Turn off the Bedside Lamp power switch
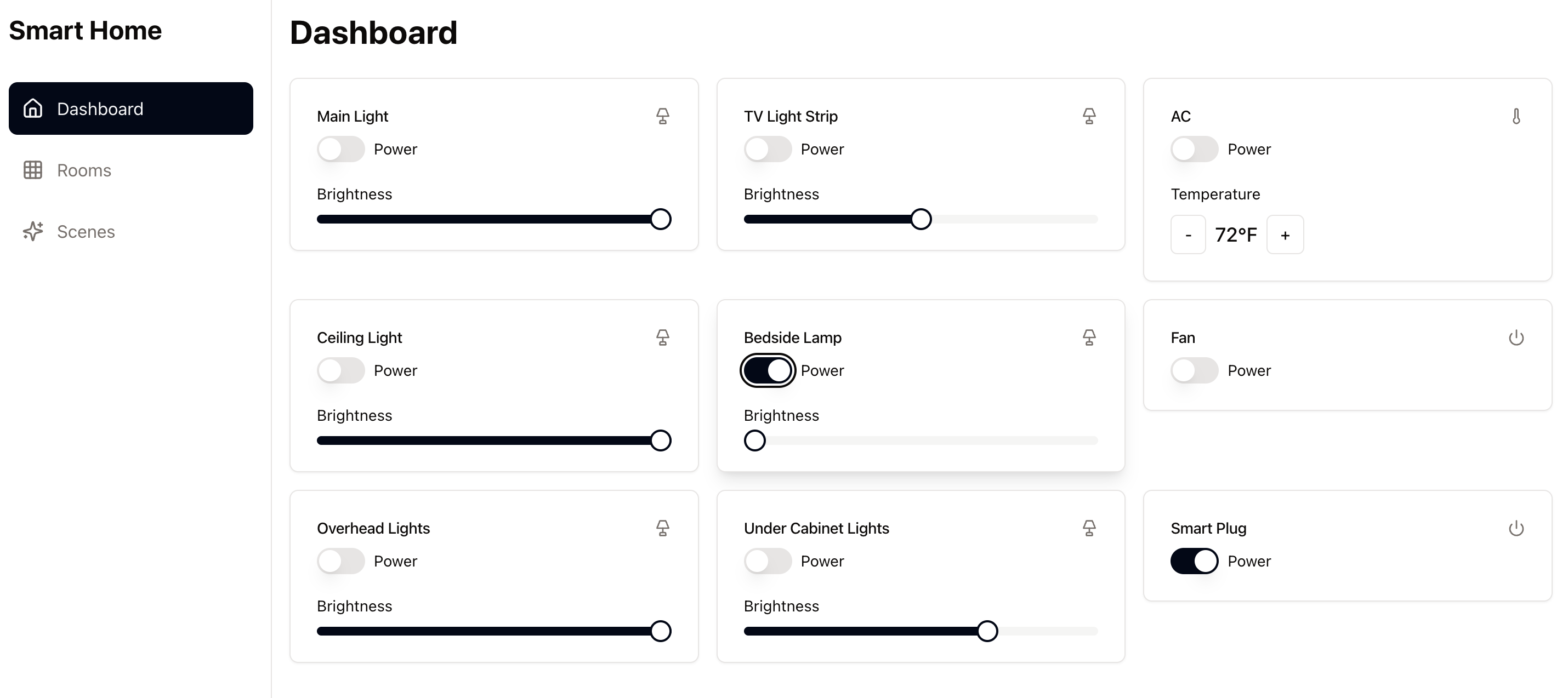This screenshot has height=698, width=1568. [x=767, y=370]
